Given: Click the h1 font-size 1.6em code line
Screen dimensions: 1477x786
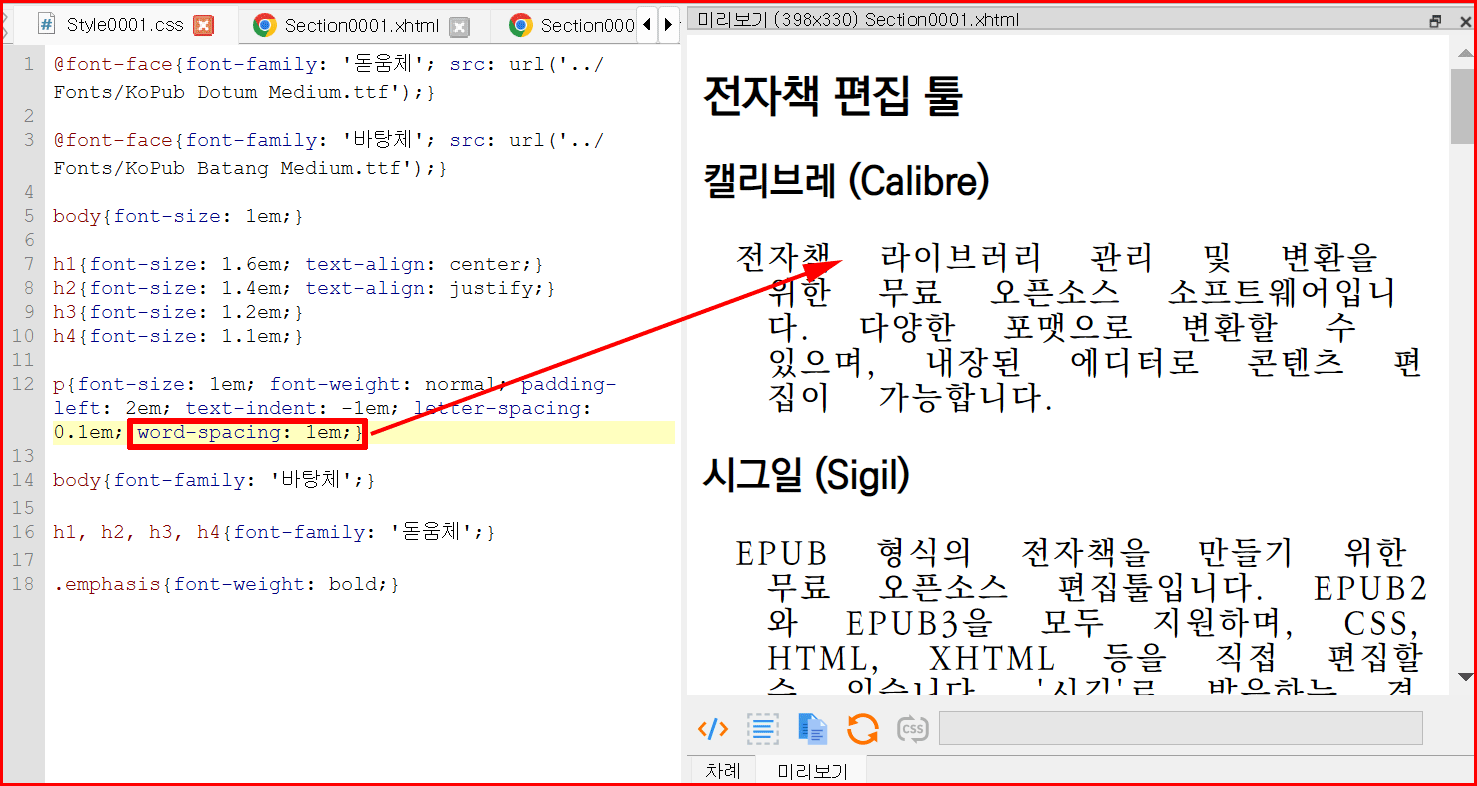Looking at the screenshot, I should 298,264.
